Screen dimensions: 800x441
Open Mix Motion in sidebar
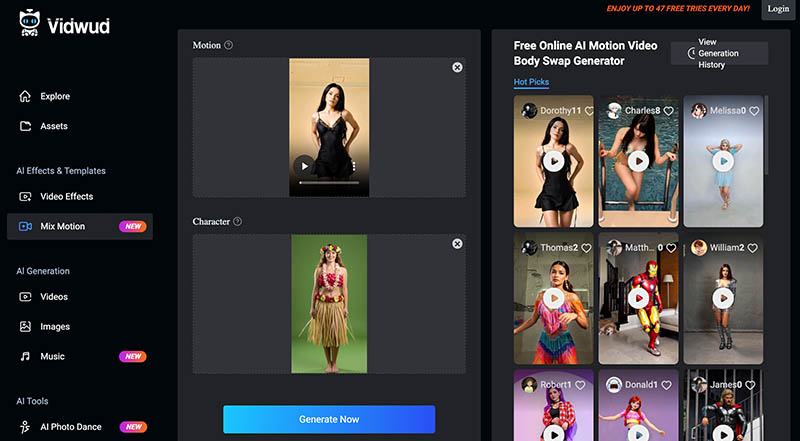62,227
